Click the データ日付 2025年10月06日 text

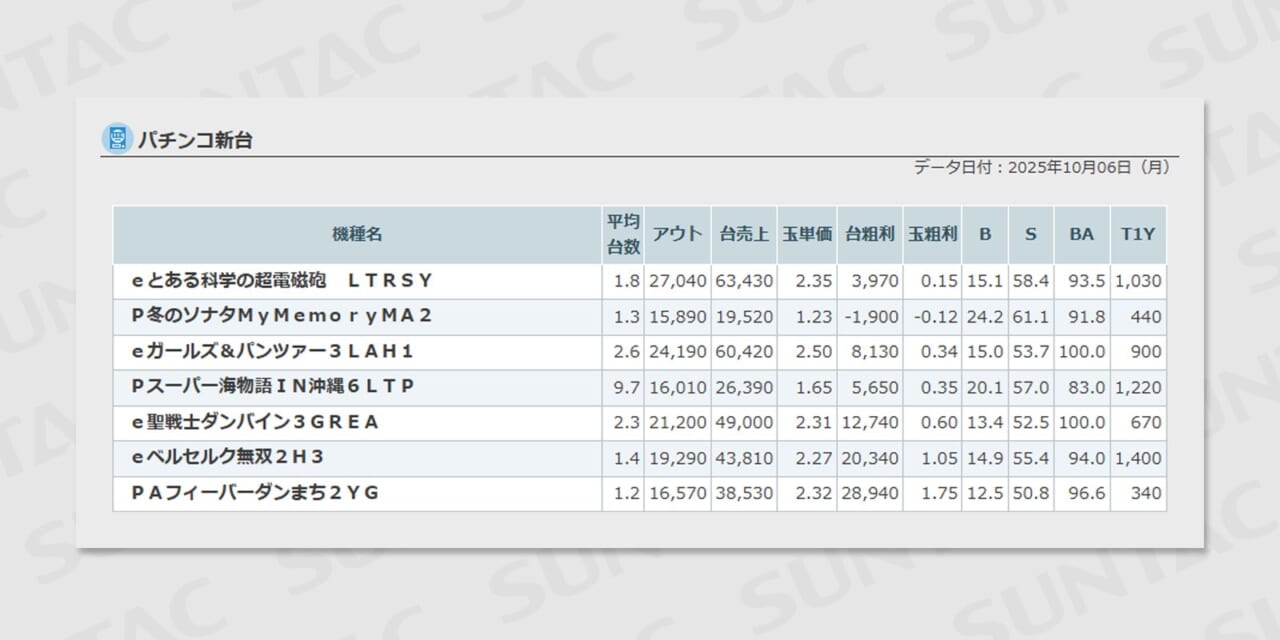(1040, 168)
